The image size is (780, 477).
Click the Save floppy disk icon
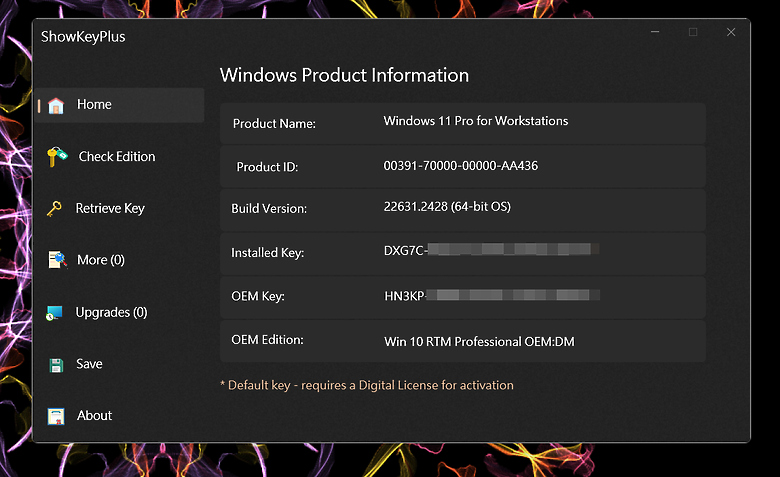pyautogui.click(x=56, y=365)
